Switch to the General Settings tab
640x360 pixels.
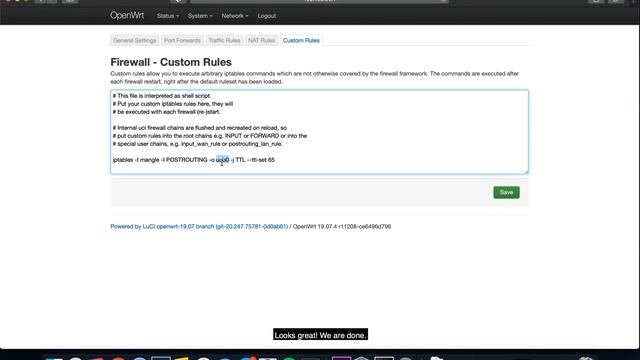click(135, 40)
